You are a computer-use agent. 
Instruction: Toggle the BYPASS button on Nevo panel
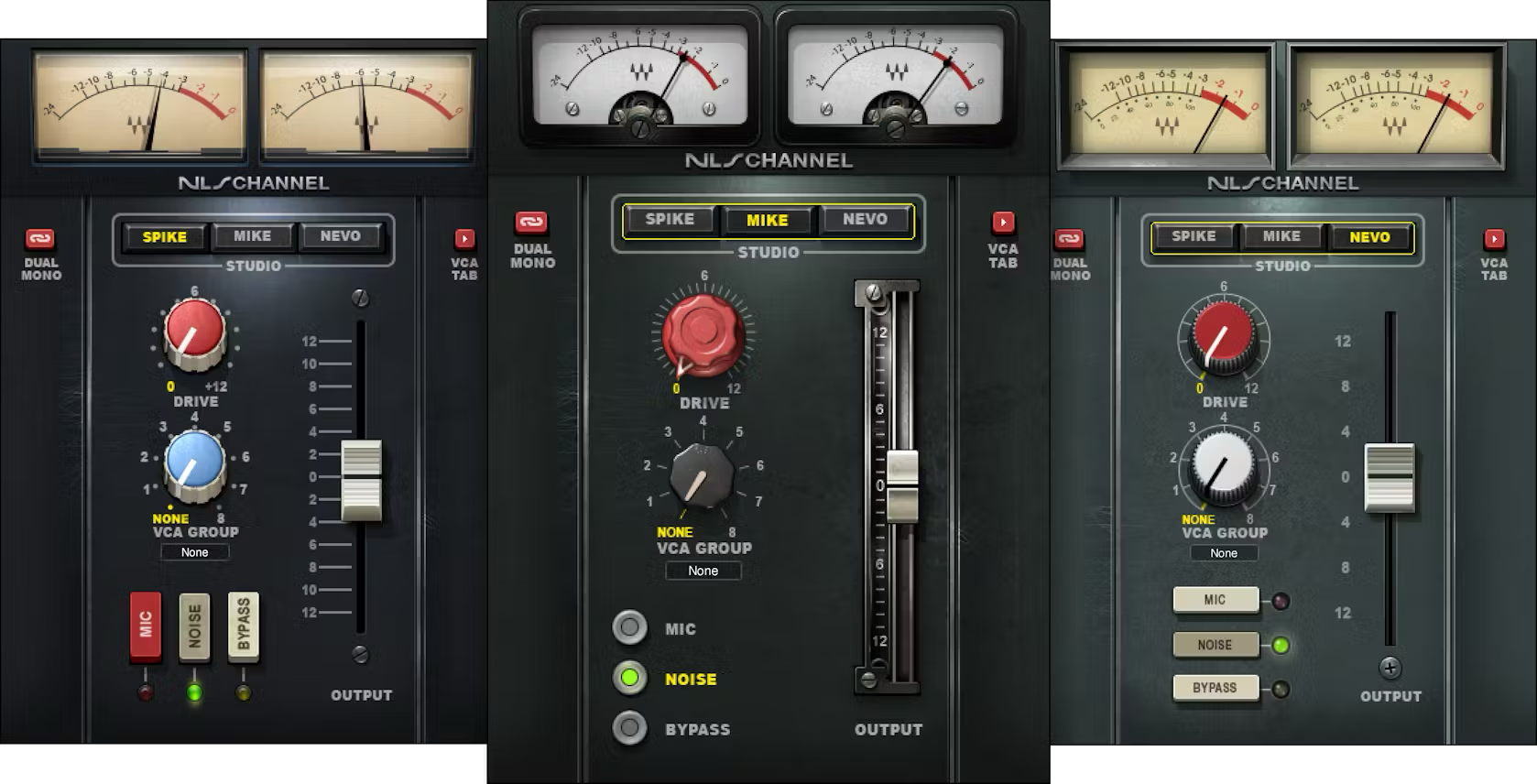1215,688
